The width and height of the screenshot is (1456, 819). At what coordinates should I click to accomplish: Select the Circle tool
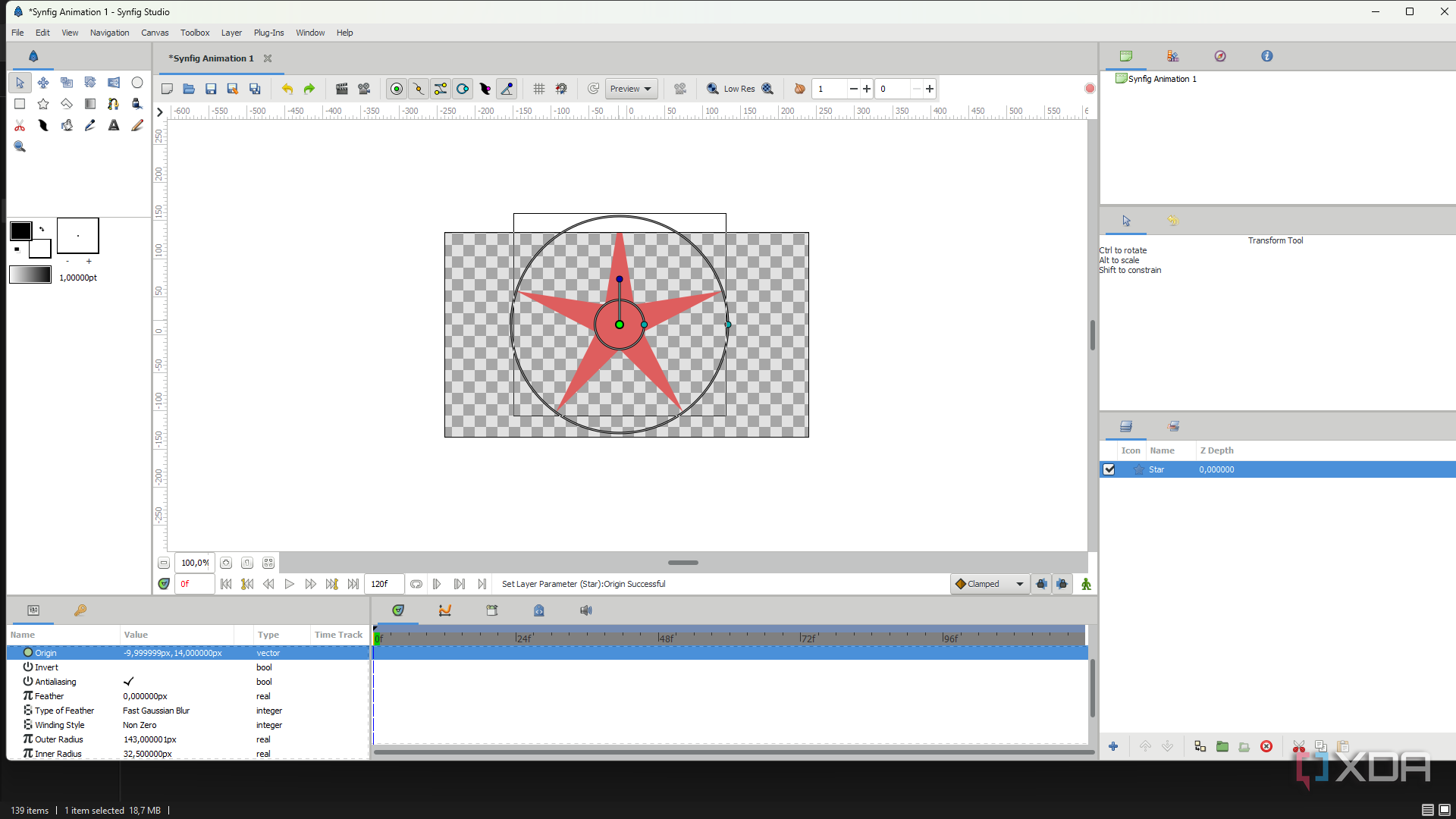pos(137,83)
